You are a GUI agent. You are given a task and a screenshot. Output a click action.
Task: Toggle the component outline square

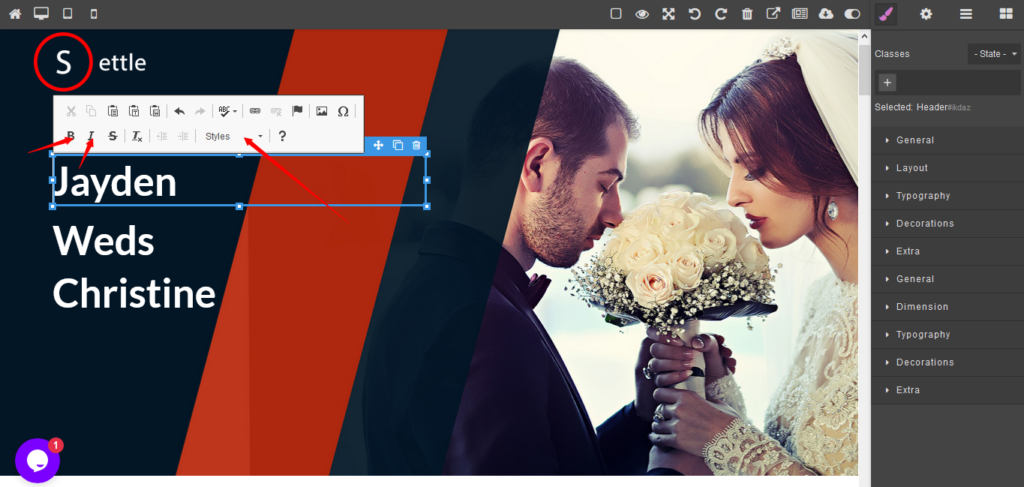pos(616,14)
